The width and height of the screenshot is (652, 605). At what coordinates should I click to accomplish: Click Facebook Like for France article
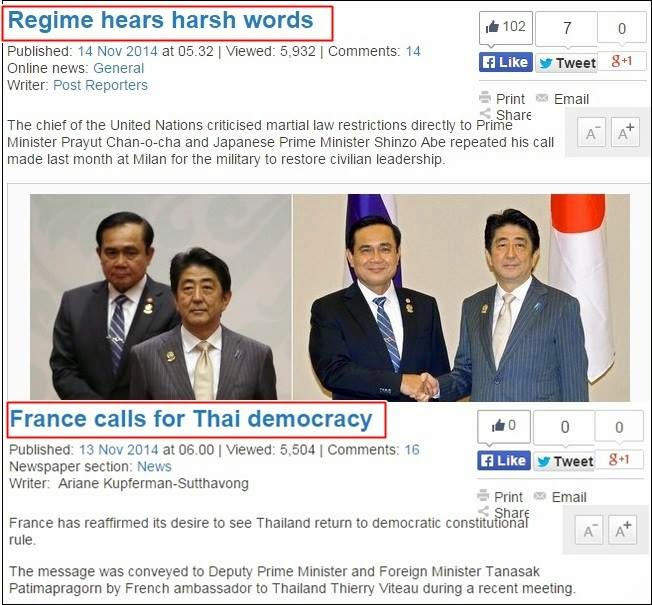(504, 461)
